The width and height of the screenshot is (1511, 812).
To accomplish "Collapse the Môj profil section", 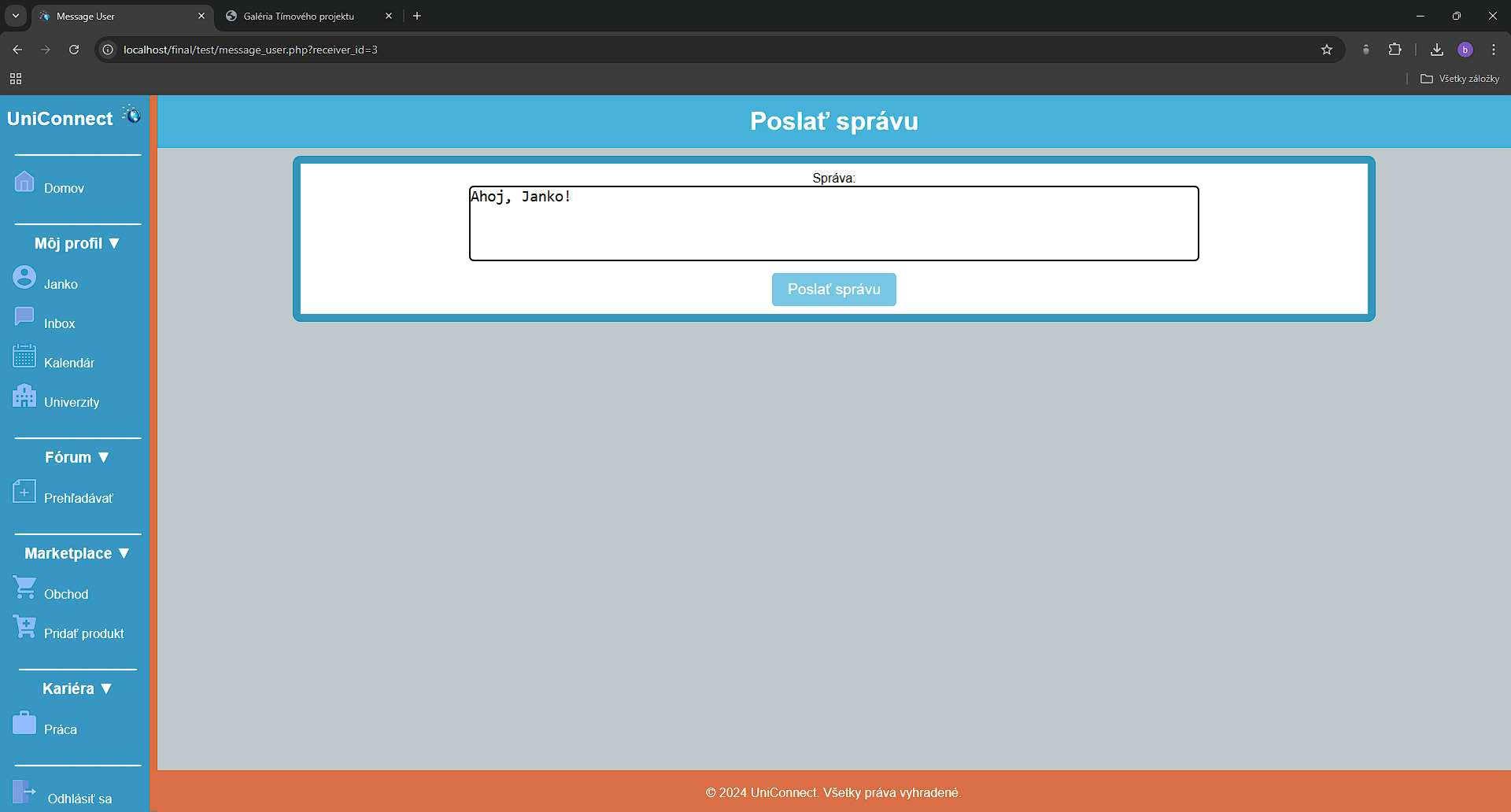I will click(x=77, y=243).
